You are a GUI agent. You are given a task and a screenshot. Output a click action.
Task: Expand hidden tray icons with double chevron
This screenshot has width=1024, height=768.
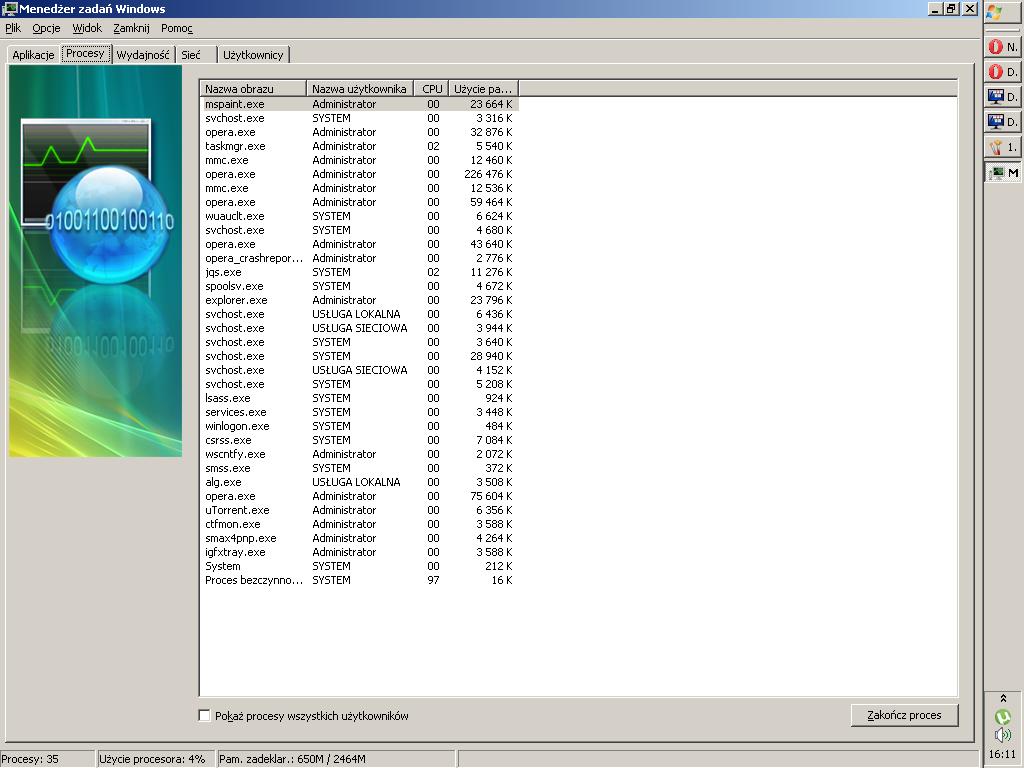(1003, 699)
